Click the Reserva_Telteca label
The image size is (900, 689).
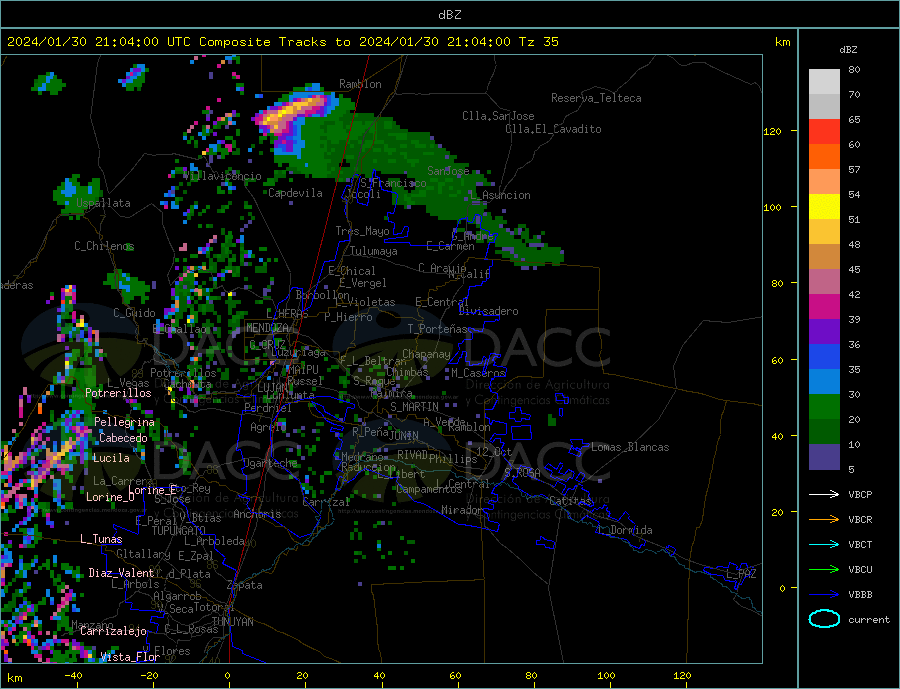[596, 98]
